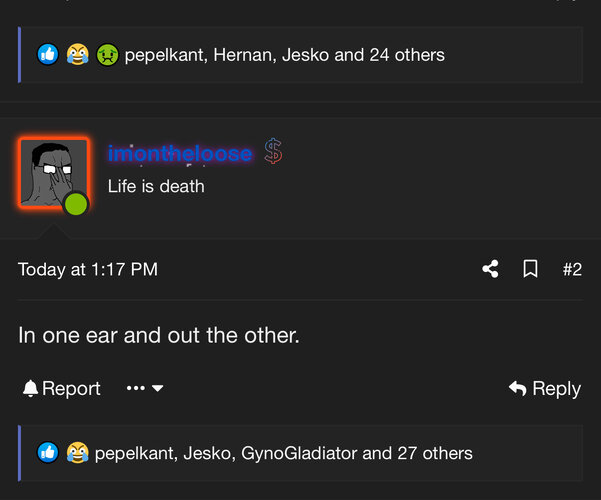Click the like reaction icon in top reactions bar
The image size is (601, 500).
coord(48,55)
